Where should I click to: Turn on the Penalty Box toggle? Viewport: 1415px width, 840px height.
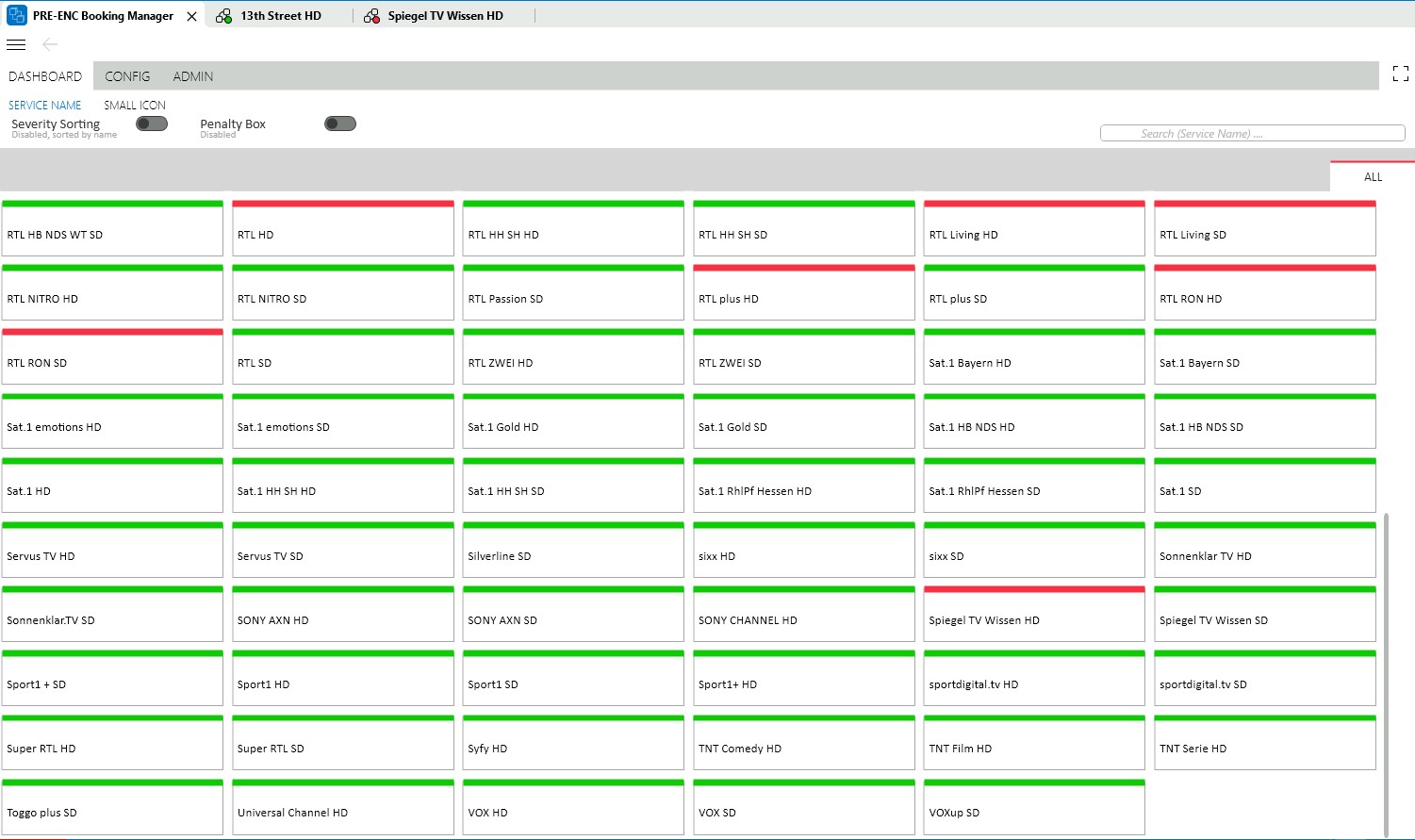click(340, 124)
